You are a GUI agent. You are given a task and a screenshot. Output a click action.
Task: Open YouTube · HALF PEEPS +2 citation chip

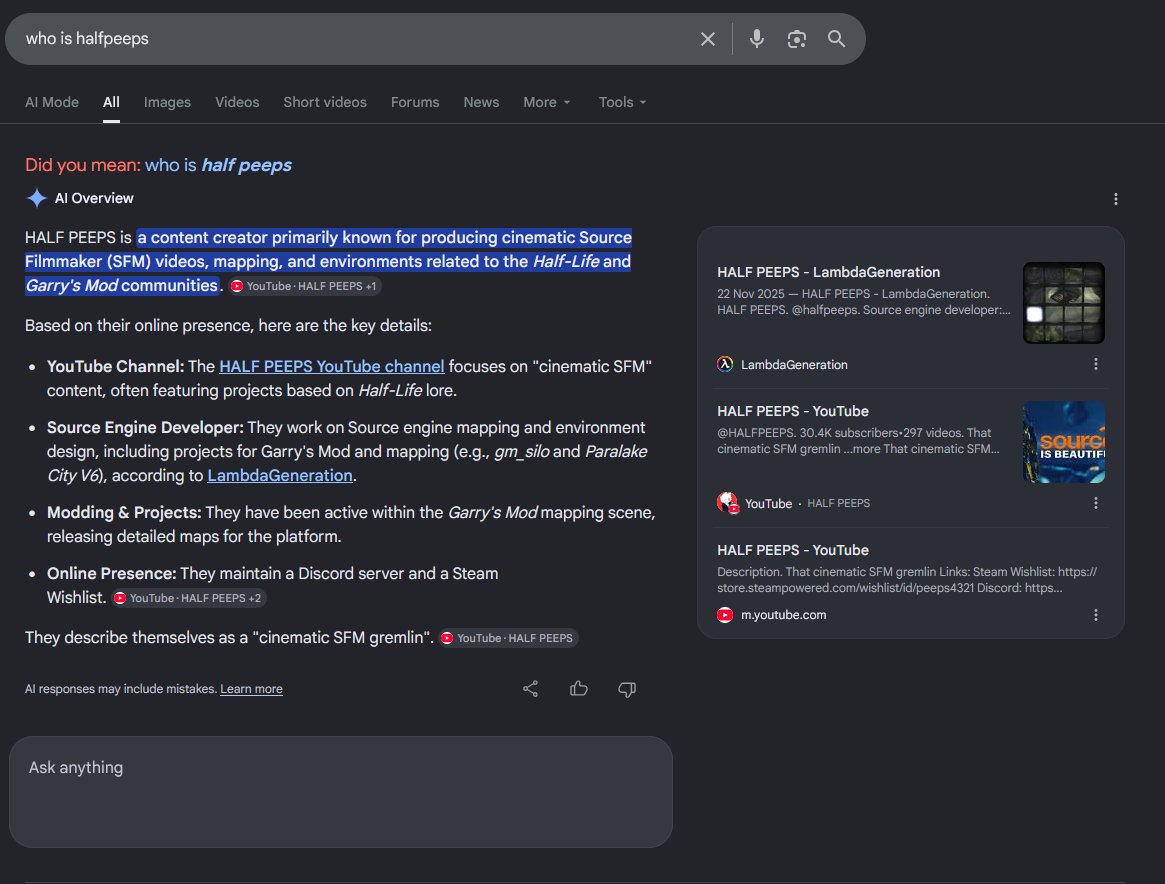coord(189,598)
